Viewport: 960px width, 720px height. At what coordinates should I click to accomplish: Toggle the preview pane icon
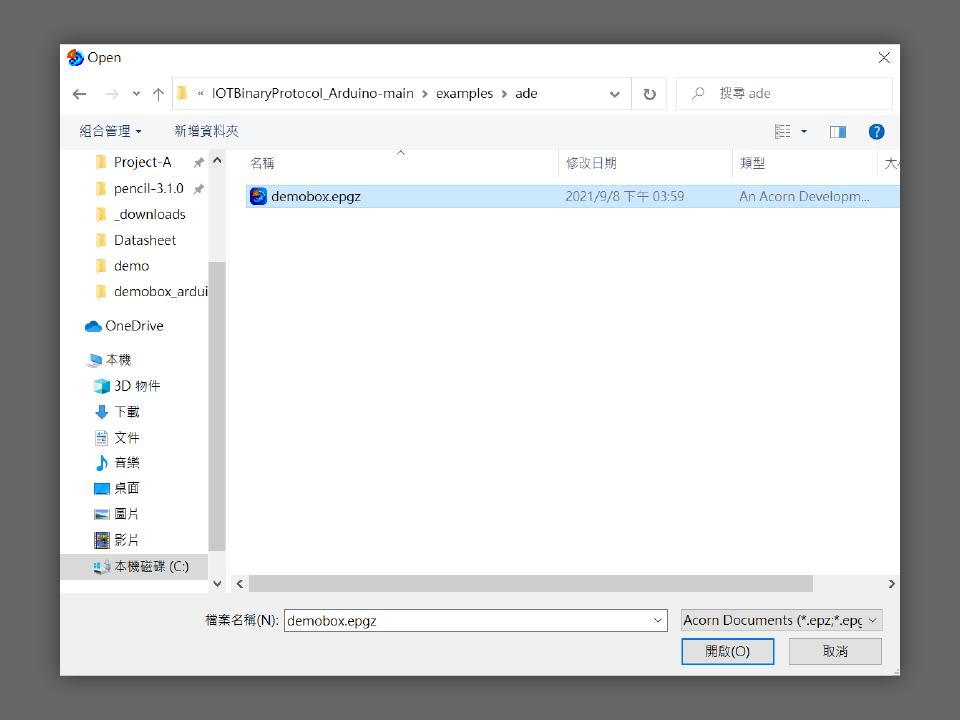pyautogui.click(x=838, y=132)
